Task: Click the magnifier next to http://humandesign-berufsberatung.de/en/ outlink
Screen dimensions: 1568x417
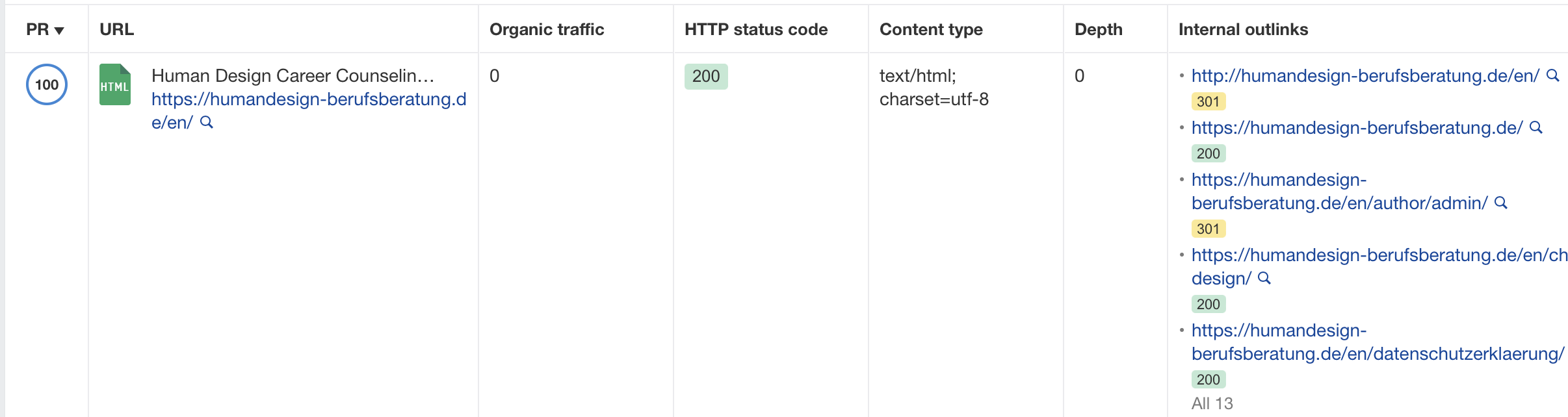Action: point(1553,75)
